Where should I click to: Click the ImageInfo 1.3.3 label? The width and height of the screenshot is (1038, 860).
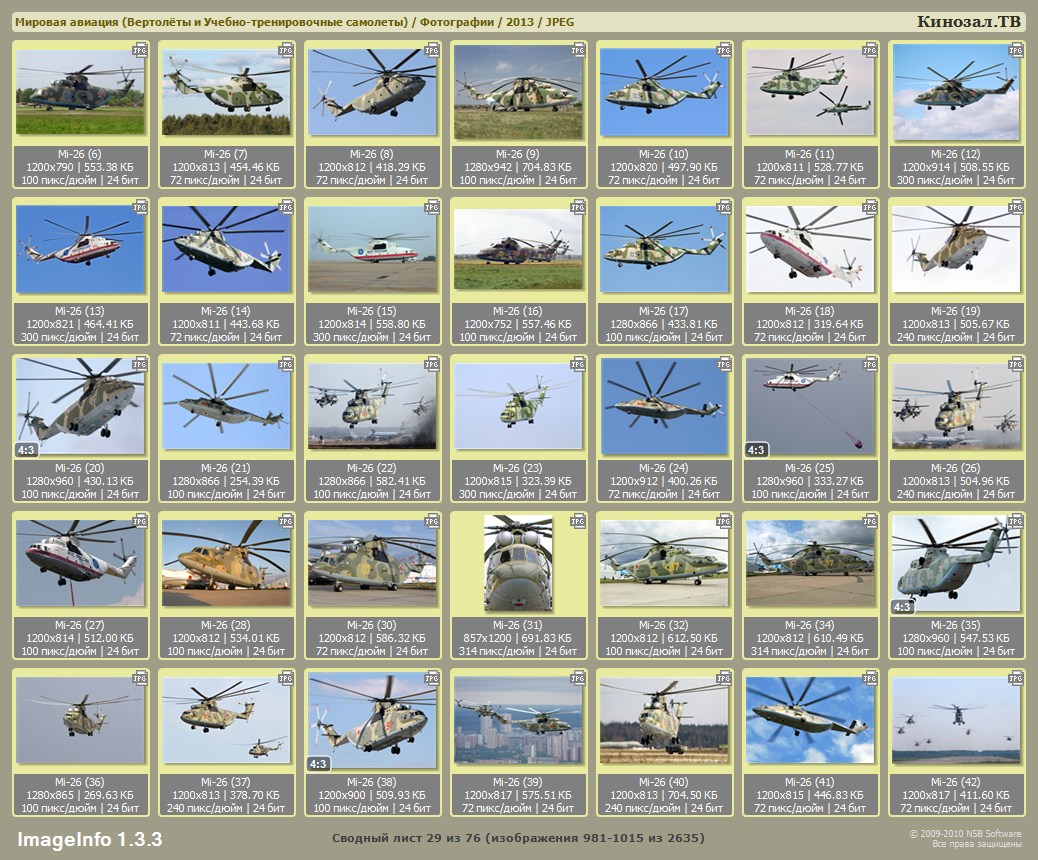pyautogui.click(x=89, y=839)
